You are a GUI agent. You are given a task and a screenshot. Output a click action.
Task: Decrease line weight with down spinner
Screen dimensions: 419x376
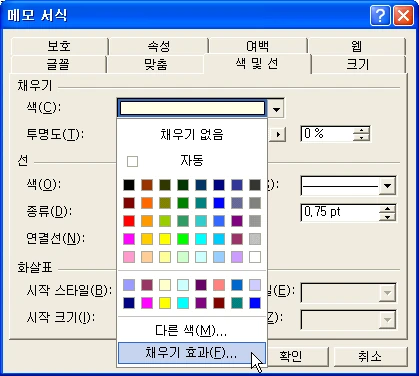point(387,217)
